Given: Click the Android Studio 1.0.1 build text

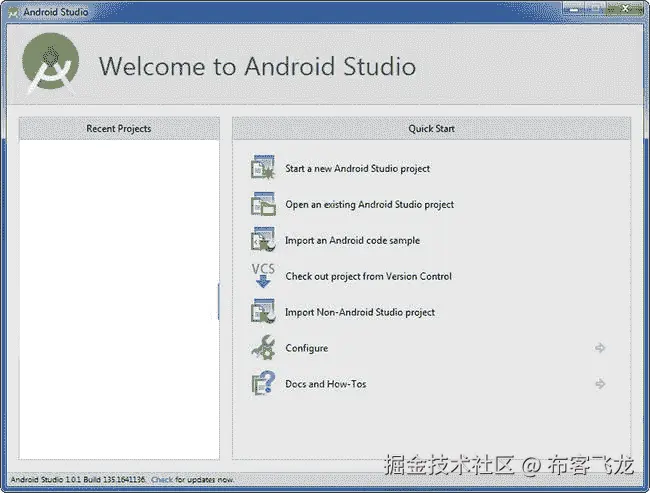Looking at the screenshot, I should point(78,480).
